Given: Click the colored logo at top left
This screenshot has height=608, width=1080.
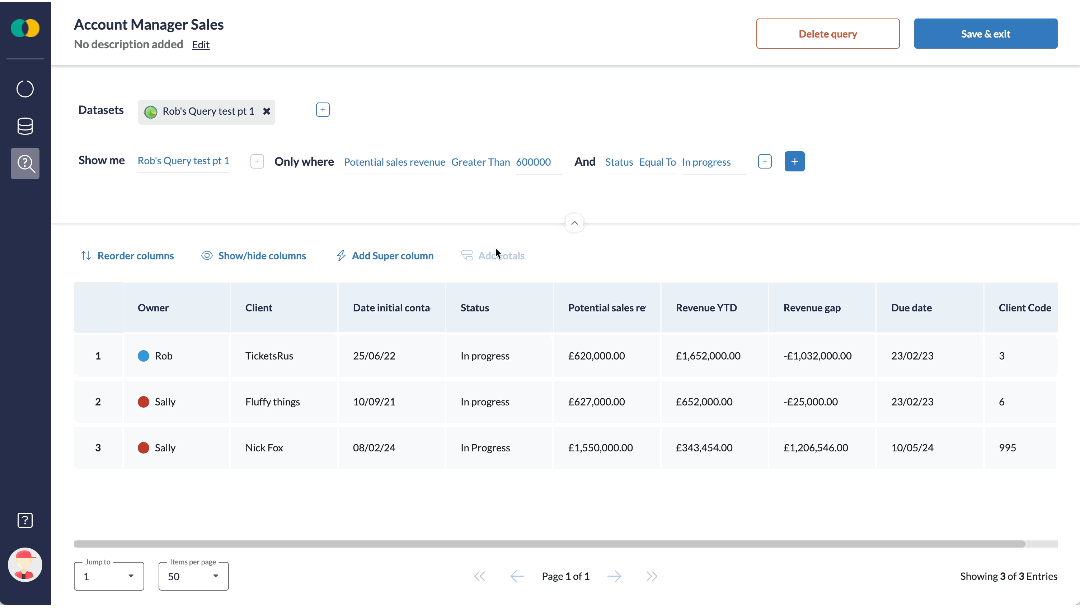Looking at the screenshot, I should [25, 28].
